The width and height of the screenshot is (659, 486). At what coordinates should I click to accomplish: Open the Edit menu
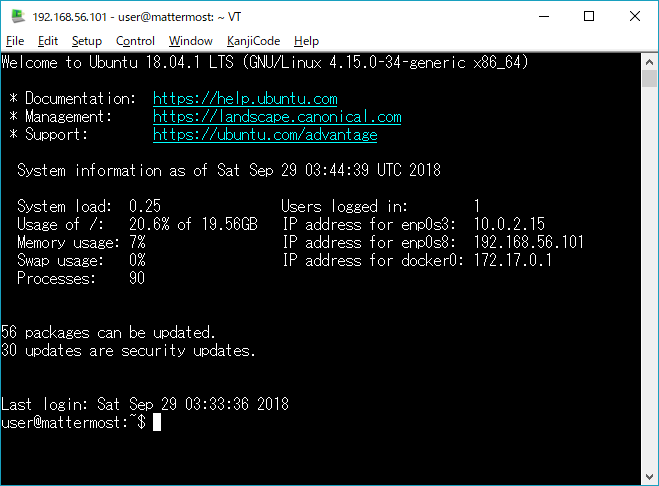48,41
